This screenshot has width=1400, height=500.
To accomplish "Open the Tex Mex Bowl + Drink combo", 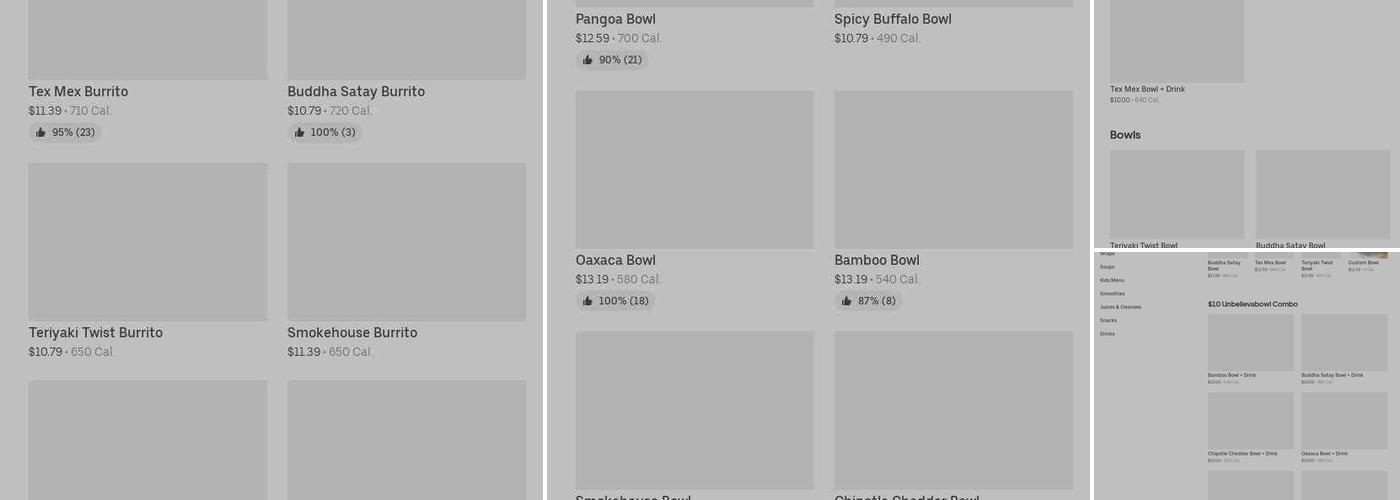I will click(1147, 89).
